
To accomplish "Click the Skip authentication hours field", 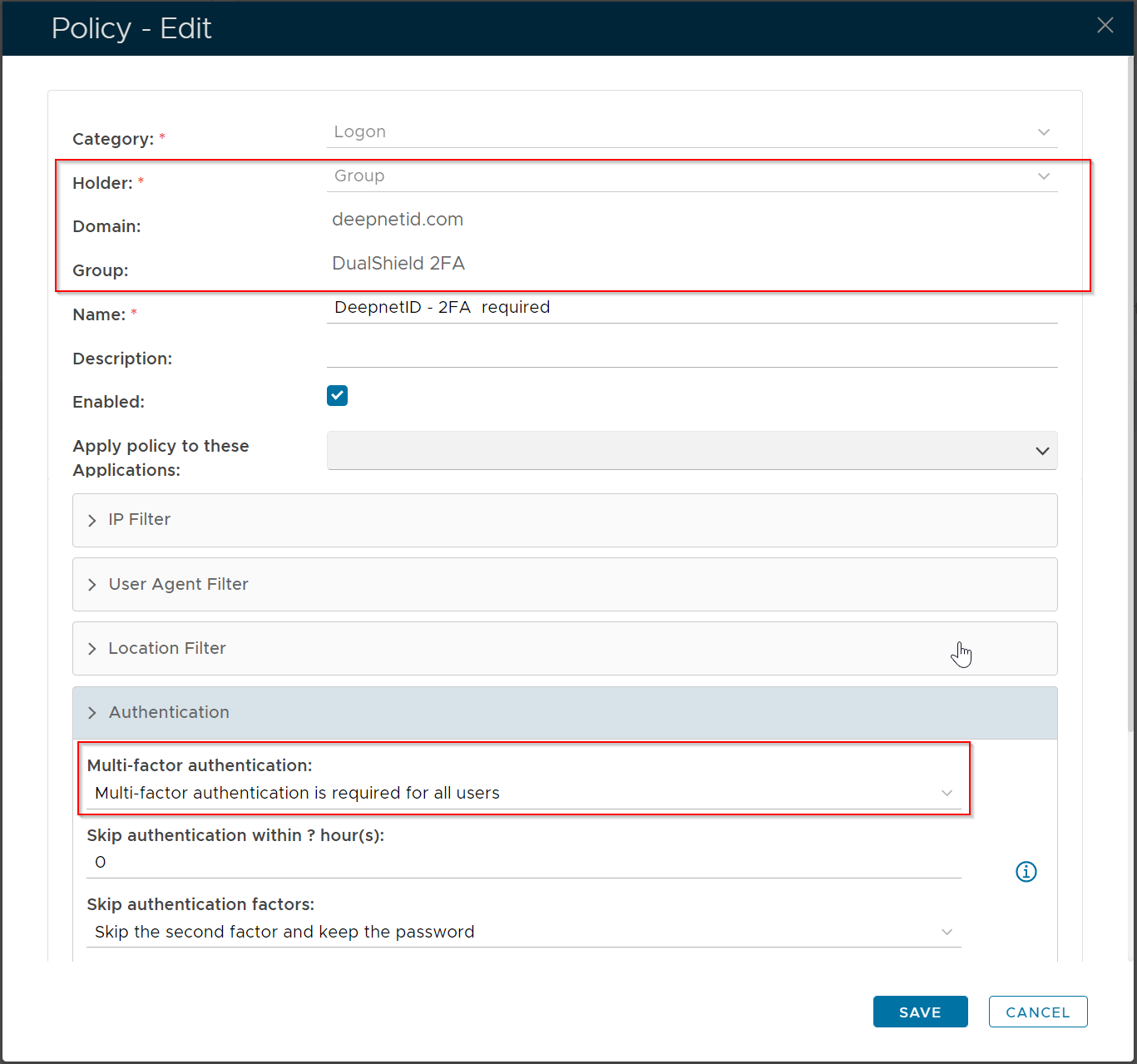I will [523, 863].
